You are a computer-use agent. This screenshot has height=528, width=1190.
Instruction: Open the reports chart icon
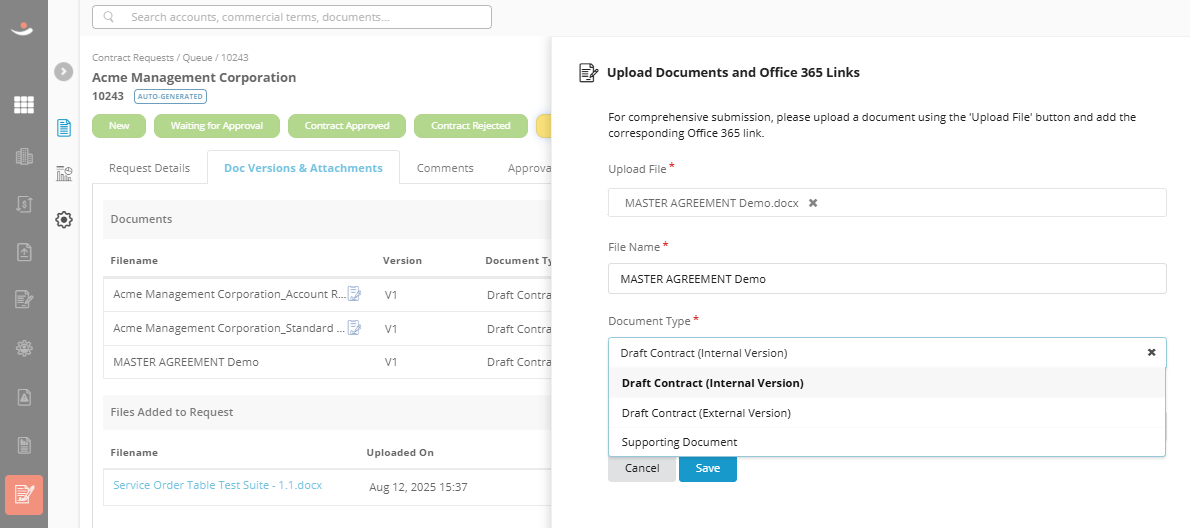pos(64,174)
